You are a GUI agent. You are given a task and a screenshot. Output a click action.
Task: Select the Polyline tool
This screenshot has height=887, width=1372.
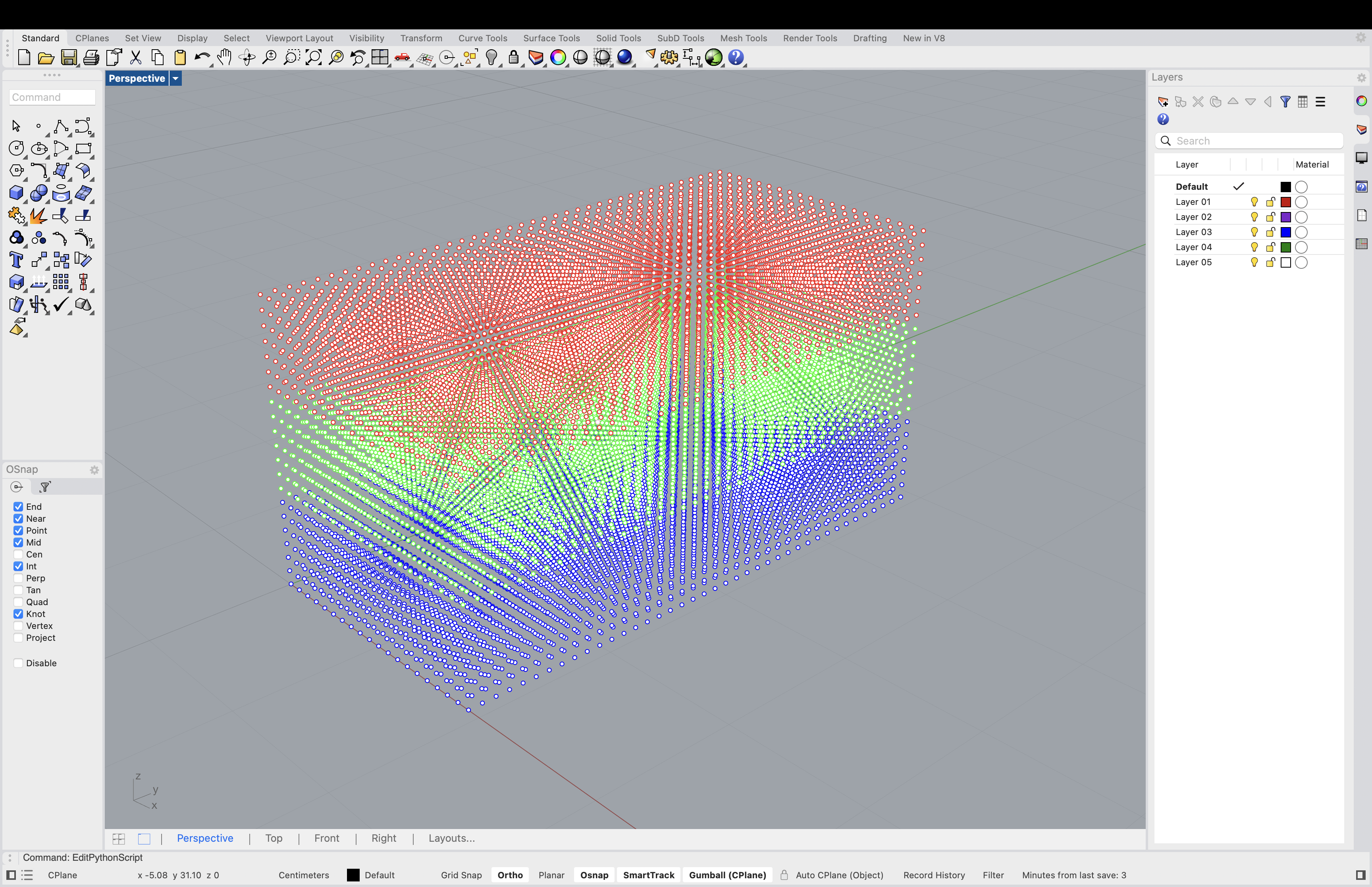point(60,126)
